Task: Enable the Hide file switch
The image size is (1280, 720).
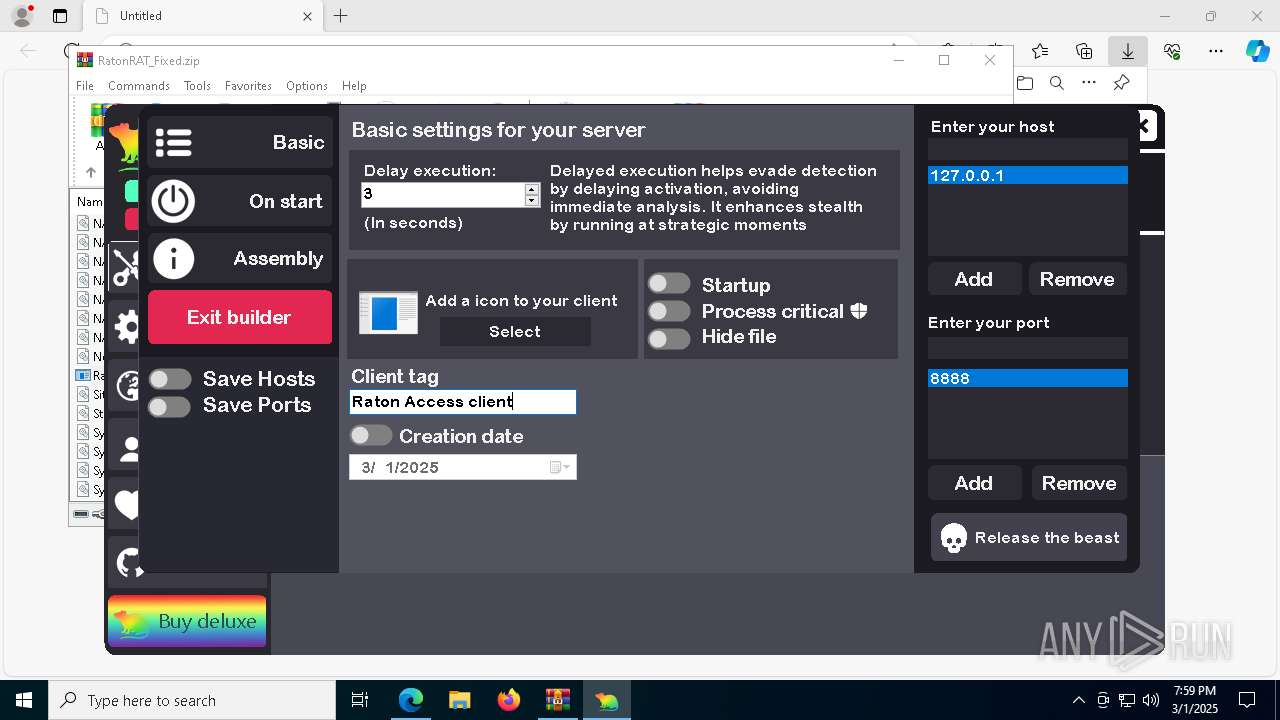Action: [669, 338]
